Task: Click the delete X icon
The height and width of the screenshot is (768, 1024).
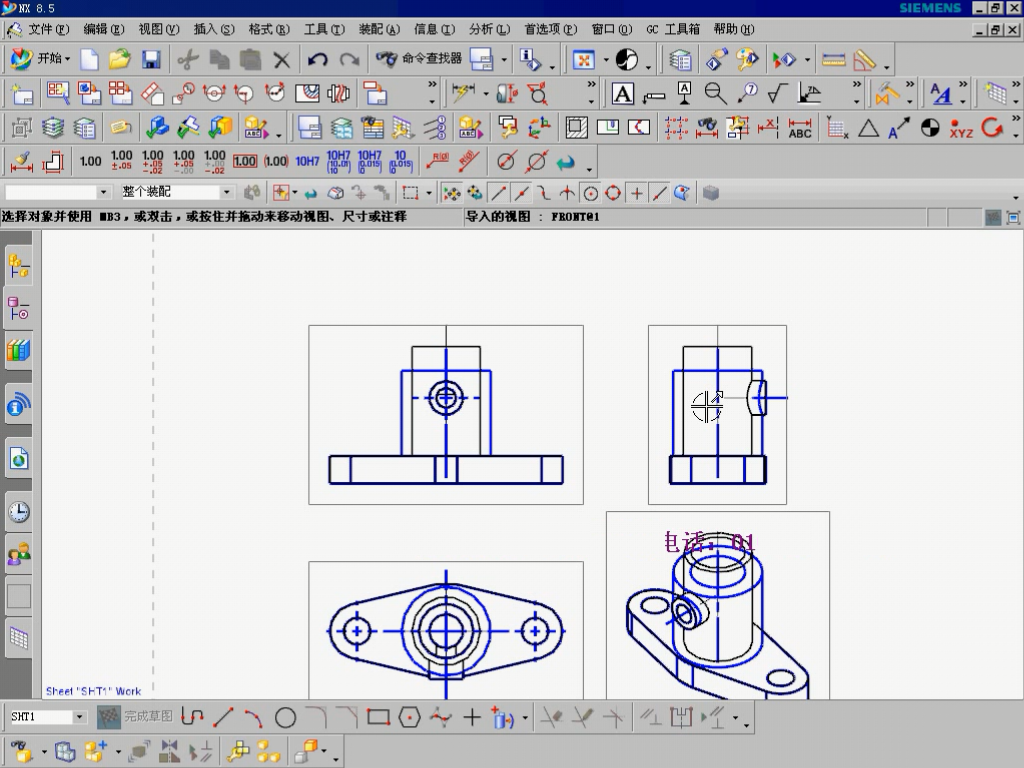Action: [281, 60]
